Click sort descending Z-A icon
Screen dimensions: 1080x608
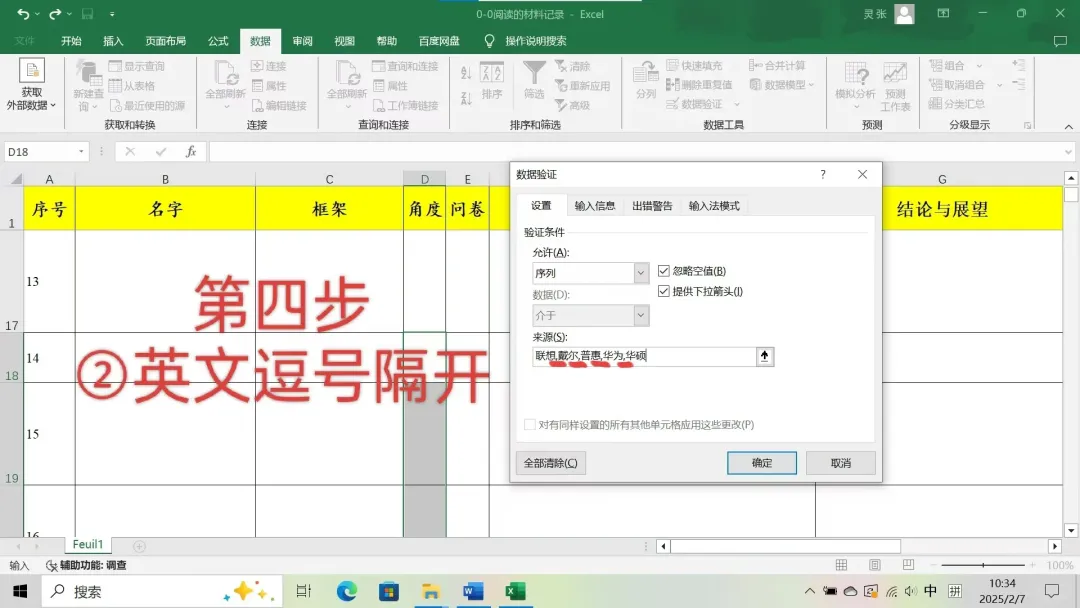pos(466,98)
